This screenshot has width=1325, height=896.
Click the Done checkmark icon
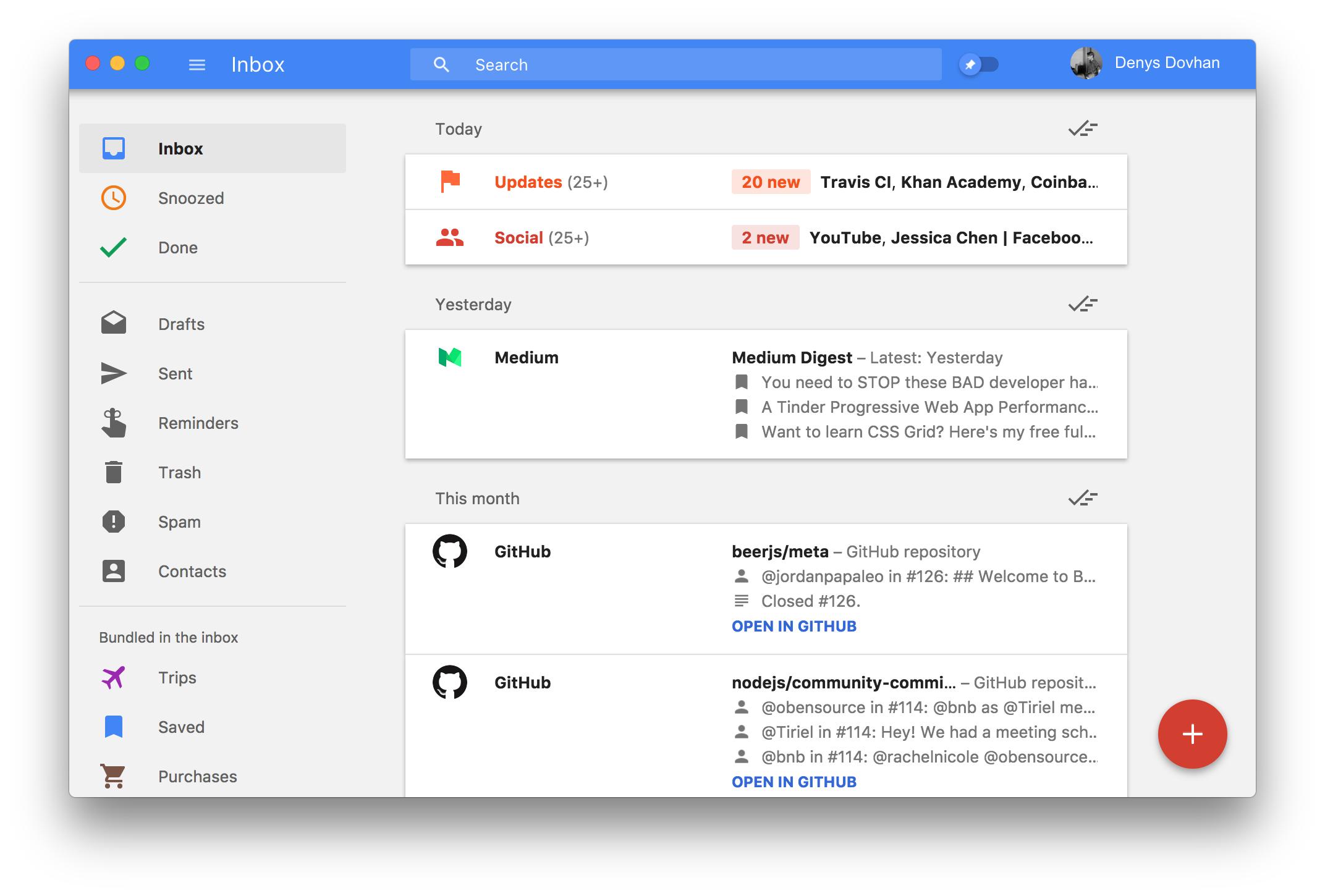tap(114, 247)
